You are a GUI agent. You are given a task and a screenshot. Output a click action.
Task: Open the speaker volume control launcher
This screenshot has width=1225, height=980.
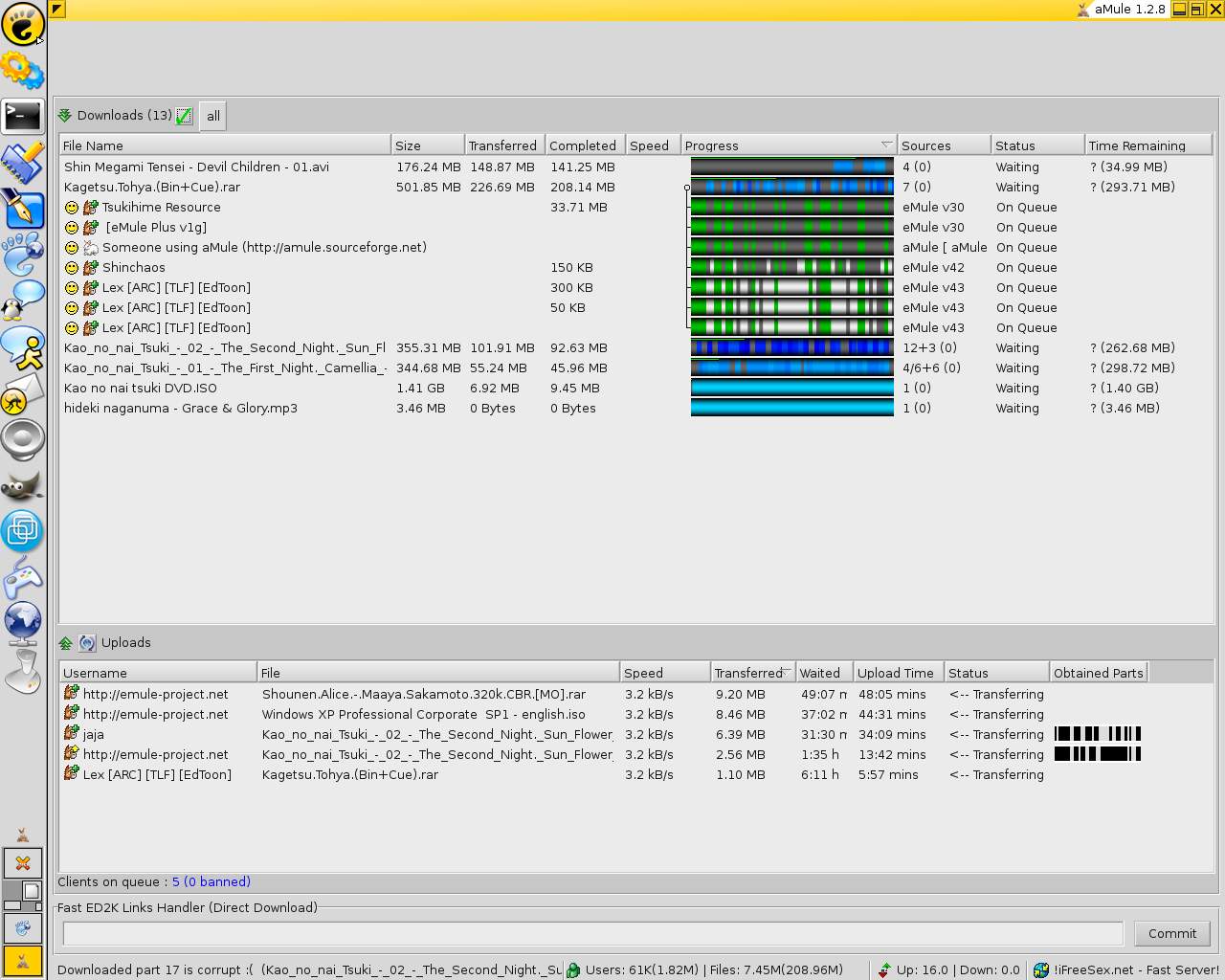pyautogui.click(x=22, y=440)
